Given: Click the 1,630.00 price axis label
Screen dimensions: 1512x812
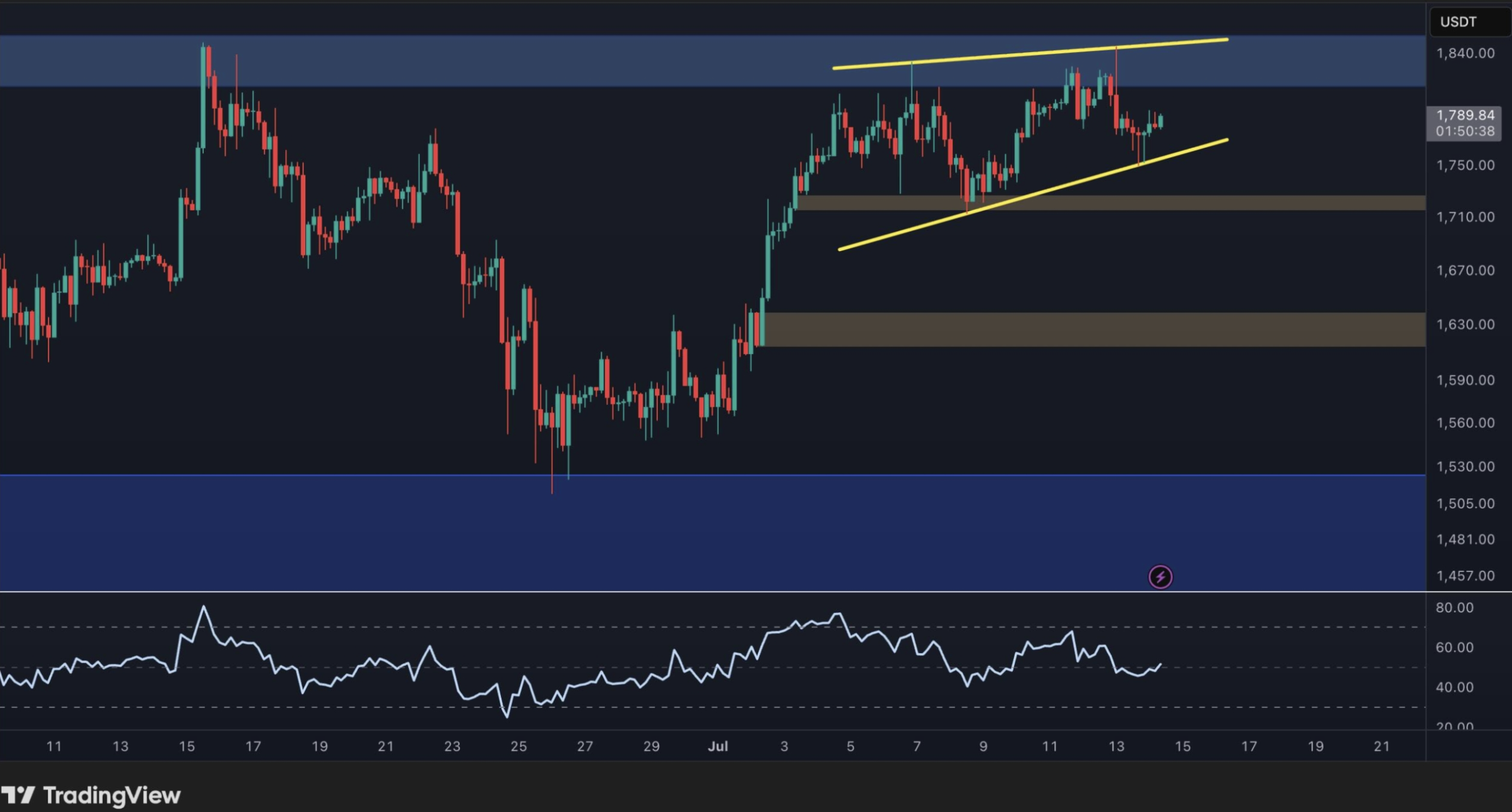Looking at the screenshot, I should [1465, 324].
